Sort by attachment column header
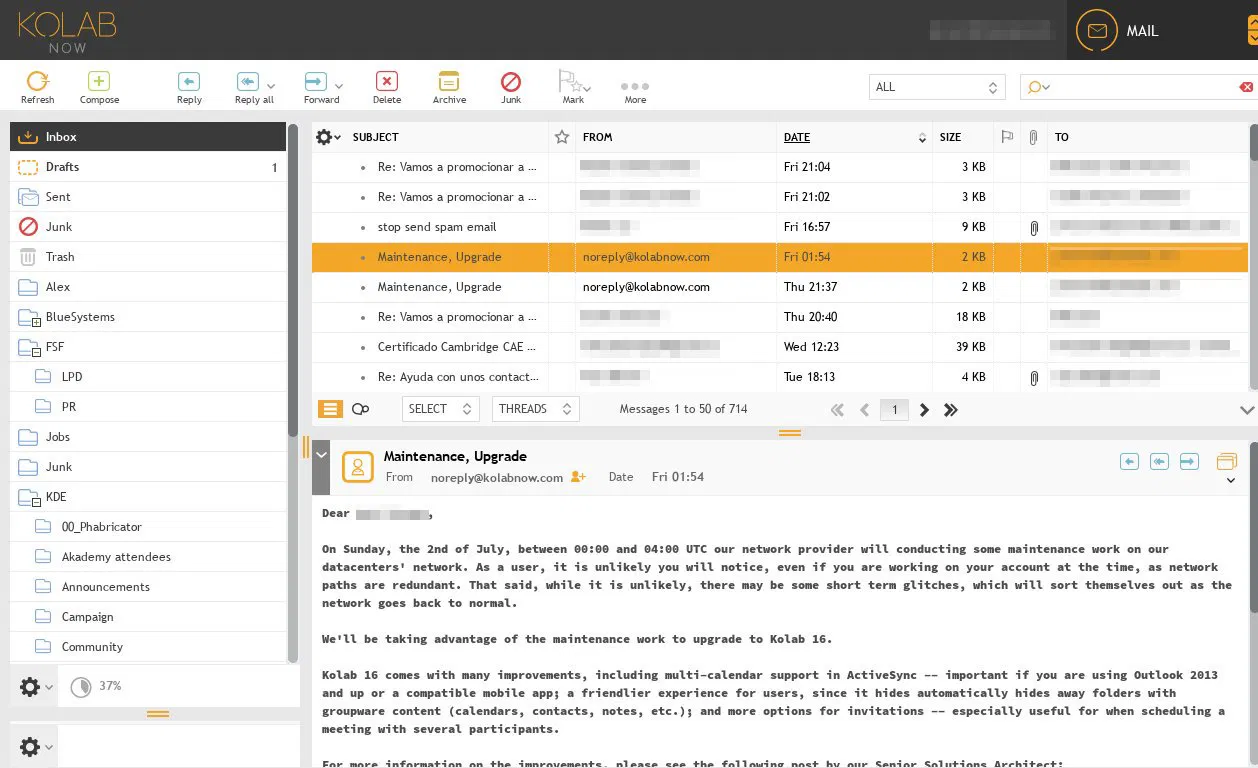 1034,137
